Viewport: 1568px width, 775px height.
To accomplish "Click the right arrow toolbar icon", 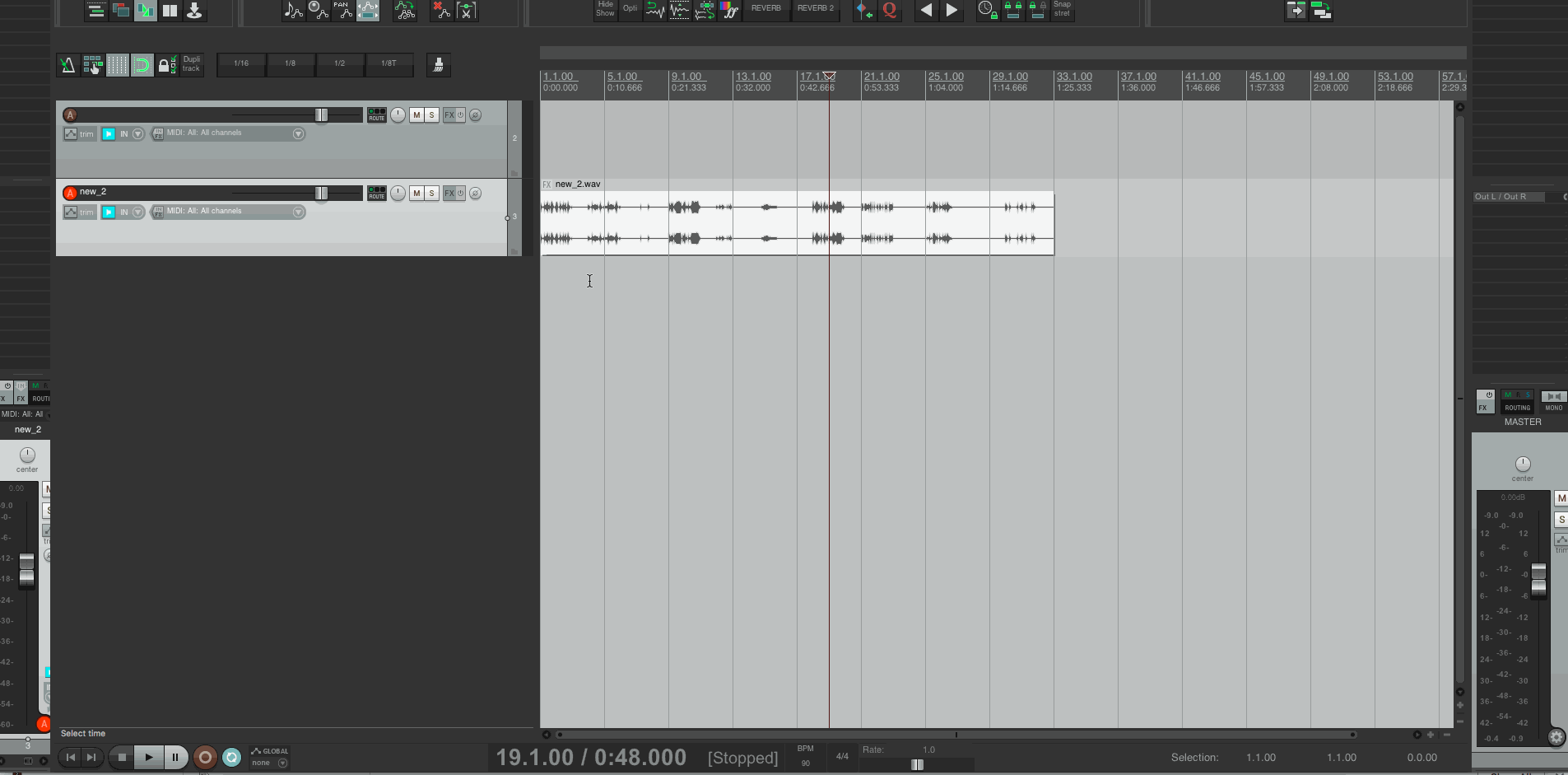I will point(952,10).
